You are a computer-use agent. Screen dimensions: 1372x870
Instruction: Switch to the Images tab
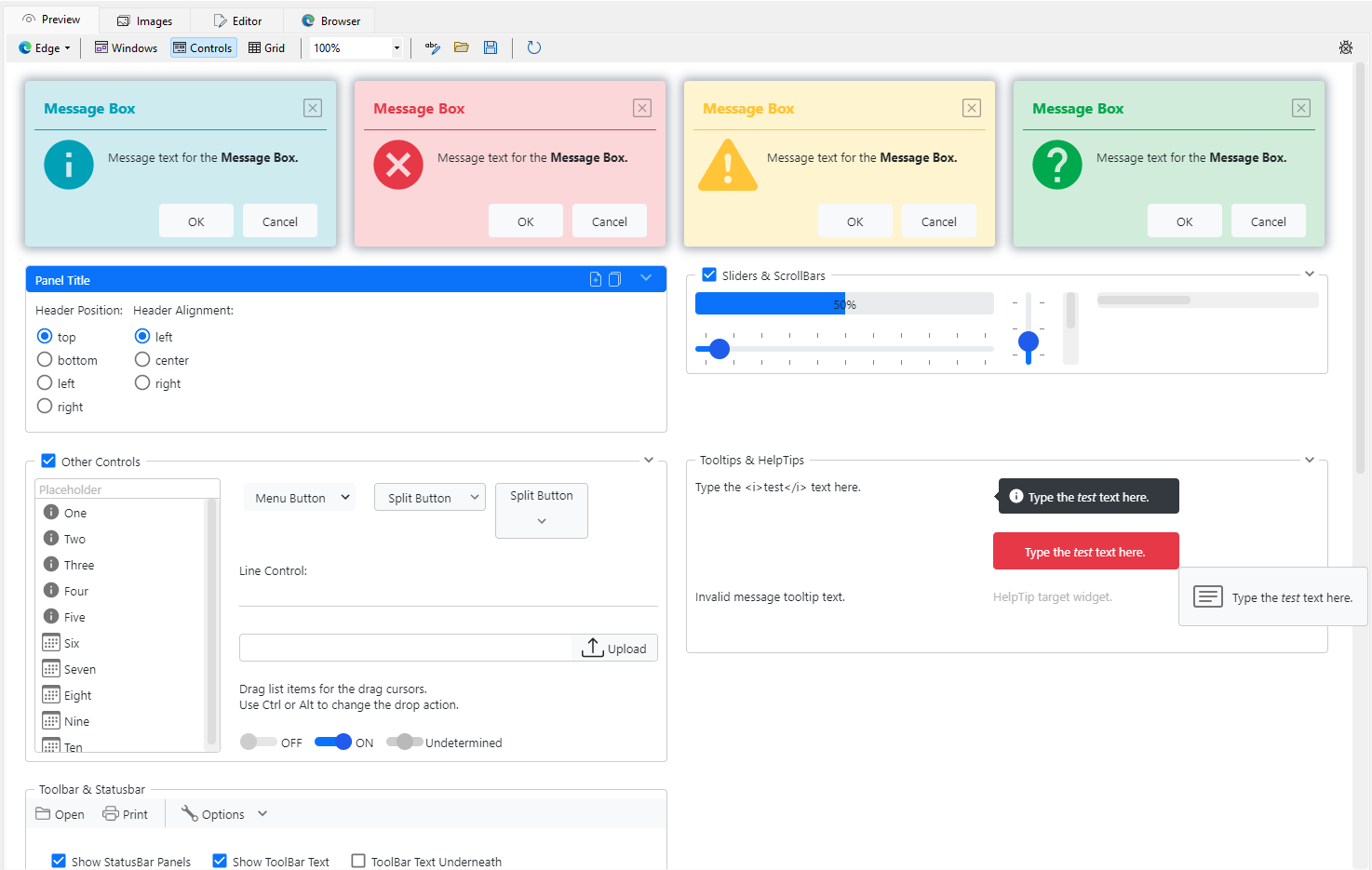click(x=144, y=20)
